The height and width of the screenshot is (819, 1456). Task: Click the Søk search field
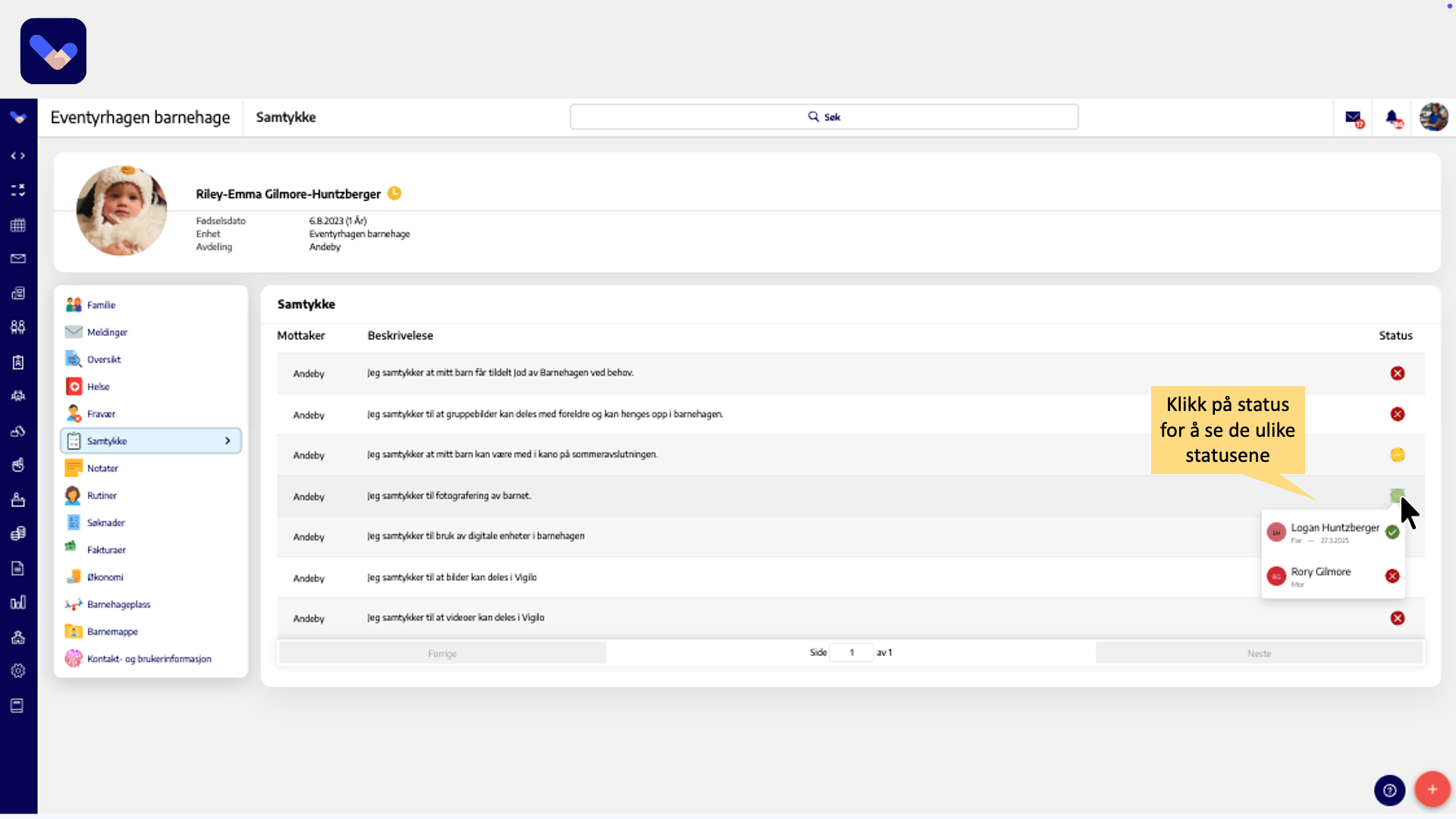click(x=824, y=117)
